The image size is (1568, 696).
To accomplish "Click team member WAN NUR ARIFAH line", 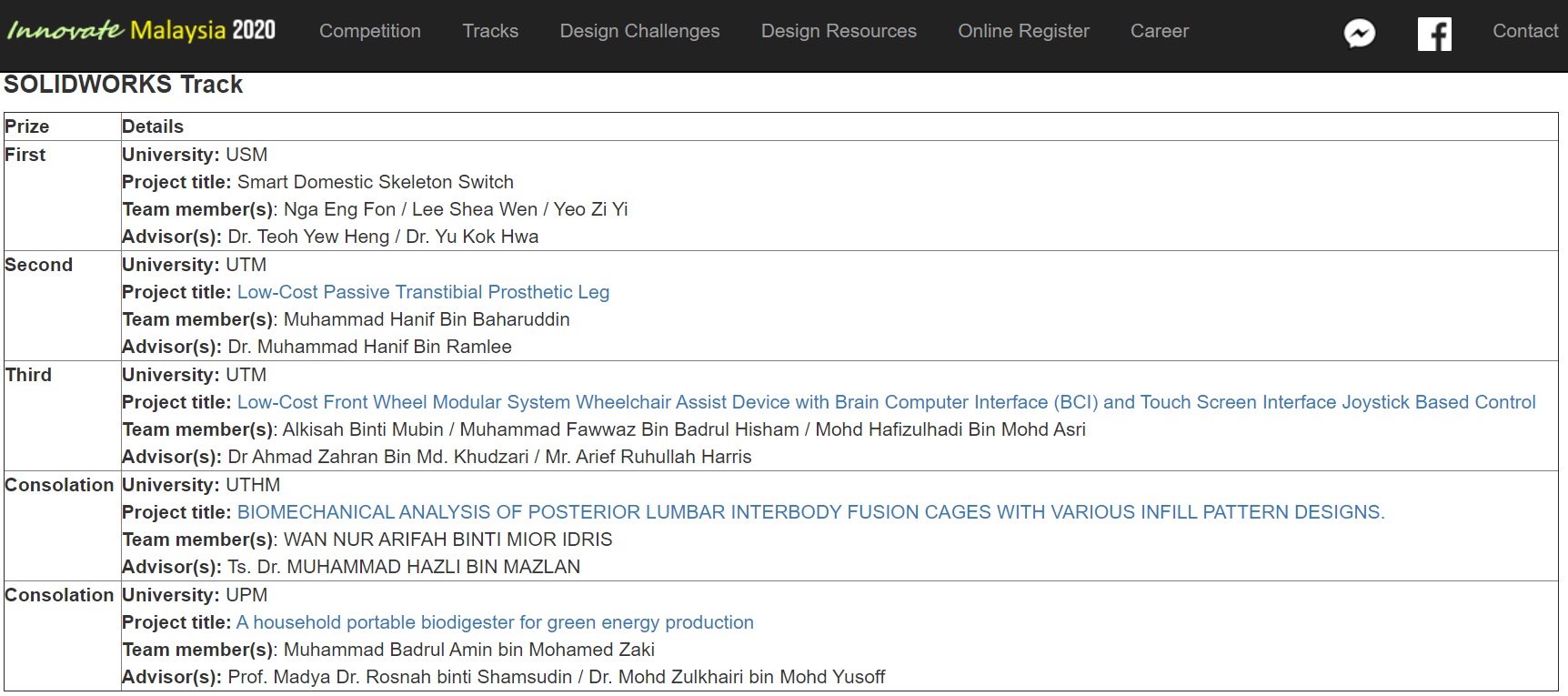I will point(367,540).
